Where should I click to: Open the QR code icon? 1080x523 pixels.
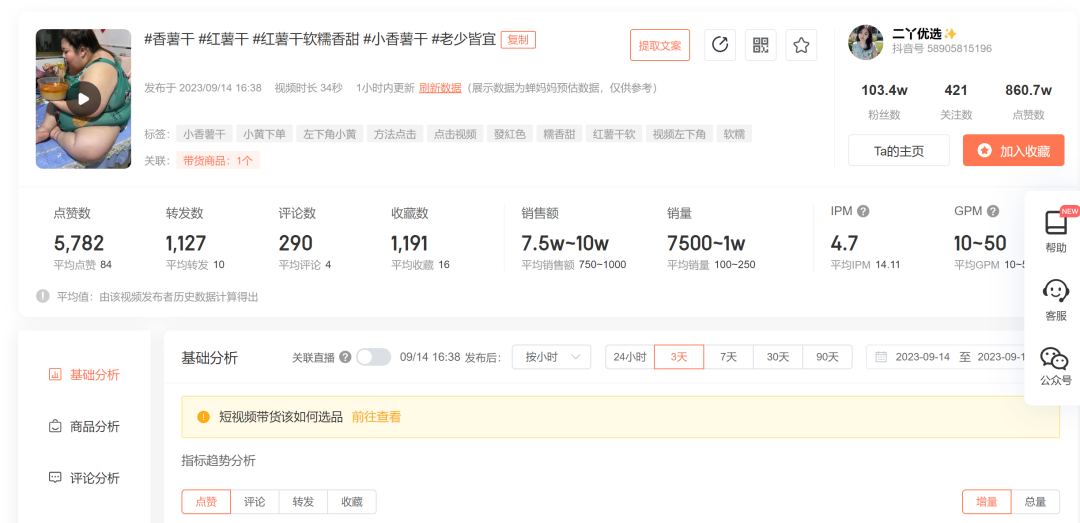761,45
